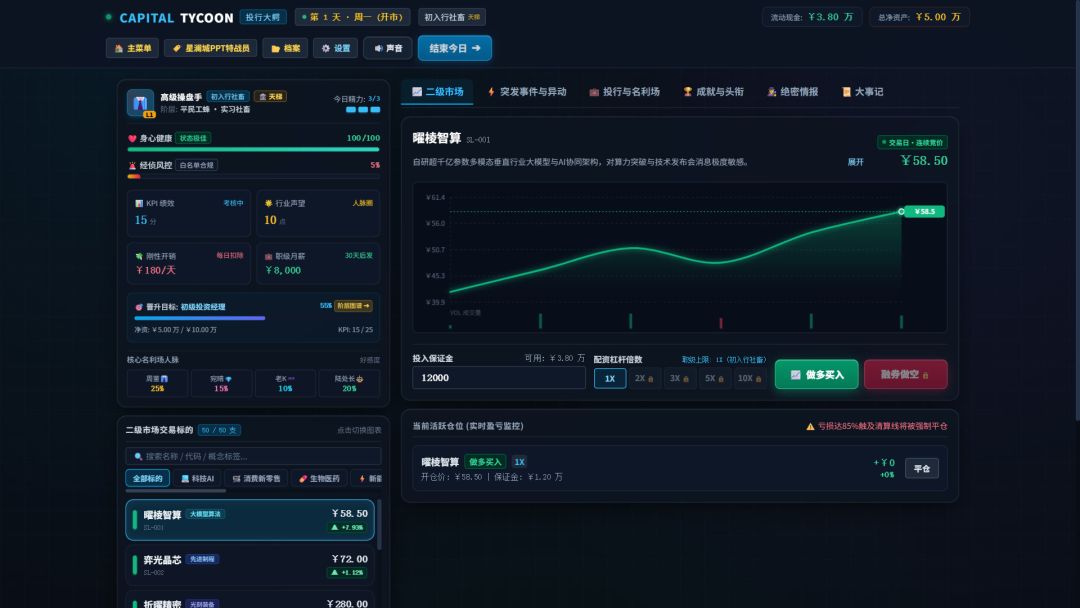
Task: Open the 主菜单 main menu button
Action: pos(132,48)
